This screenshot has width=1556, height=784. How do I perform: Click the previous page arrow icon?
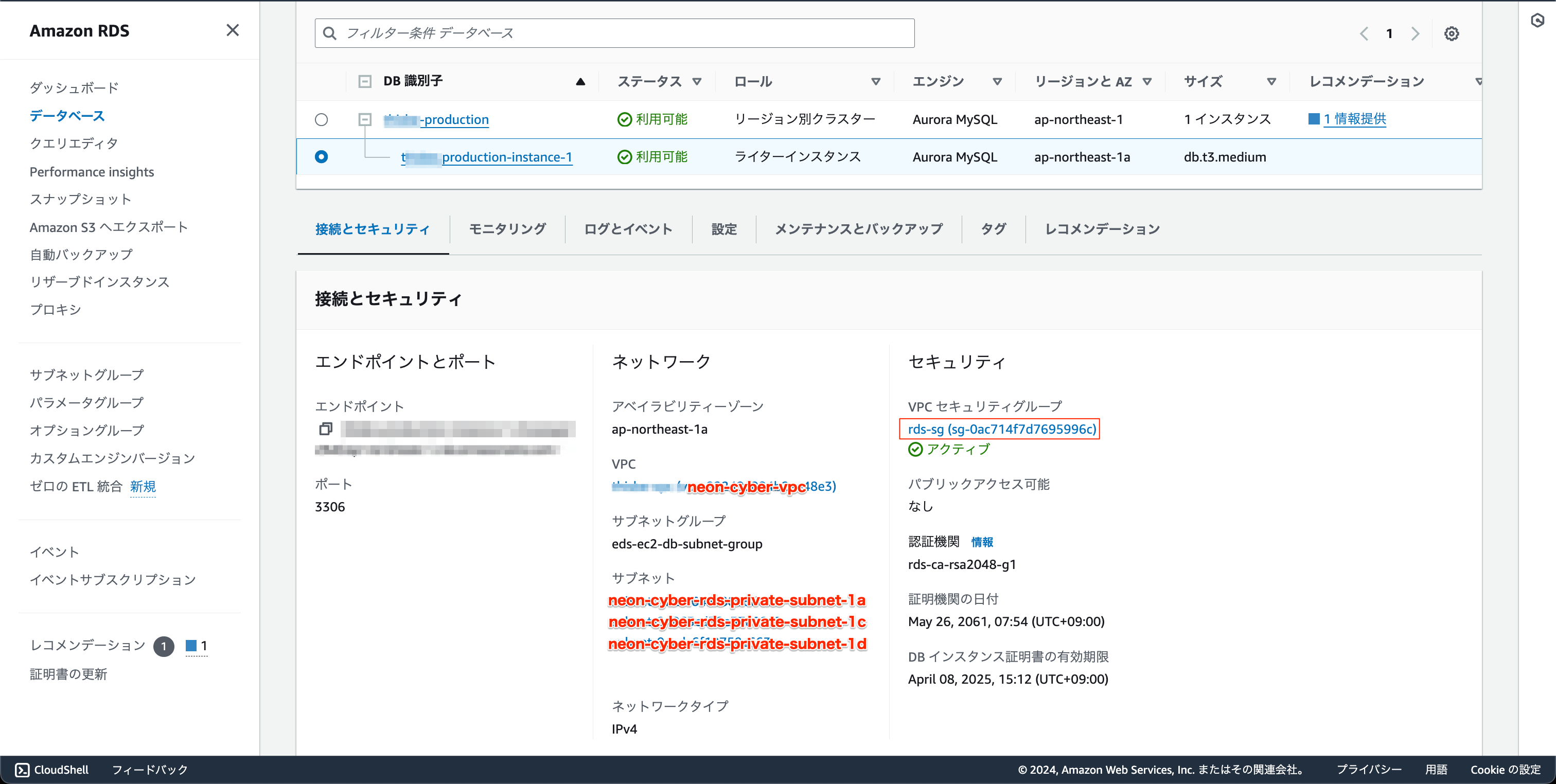pos(1364,33)
